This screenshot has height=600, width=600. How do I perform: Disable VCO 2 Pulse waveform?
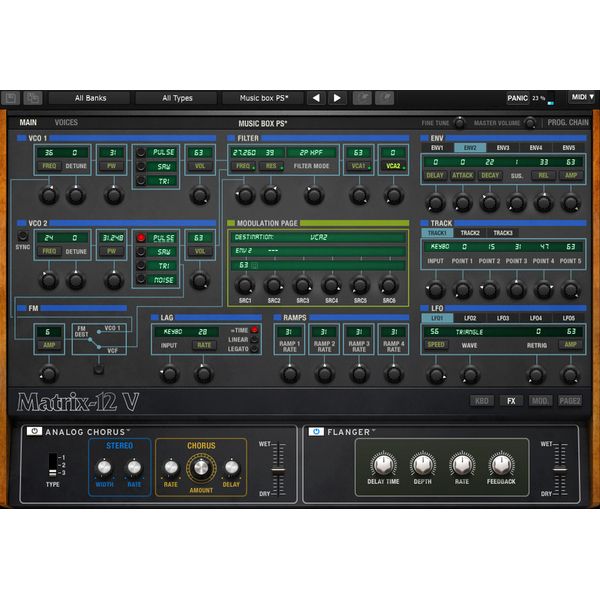coord(141,238)
